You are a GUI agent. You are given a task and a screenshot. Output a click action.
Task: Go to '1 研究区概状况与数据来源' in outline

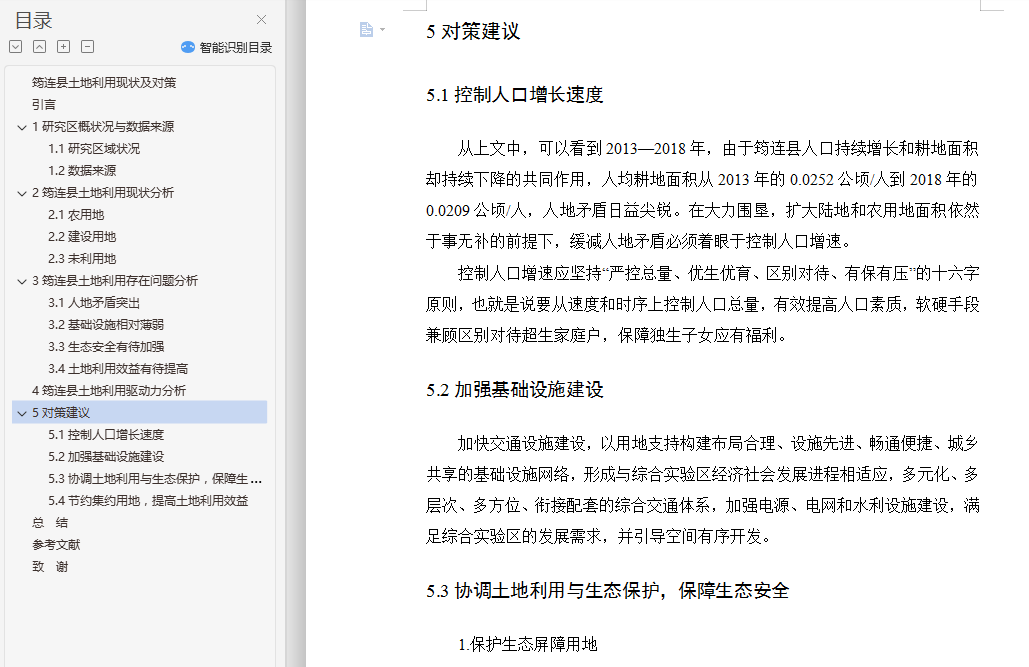(103, 127)
